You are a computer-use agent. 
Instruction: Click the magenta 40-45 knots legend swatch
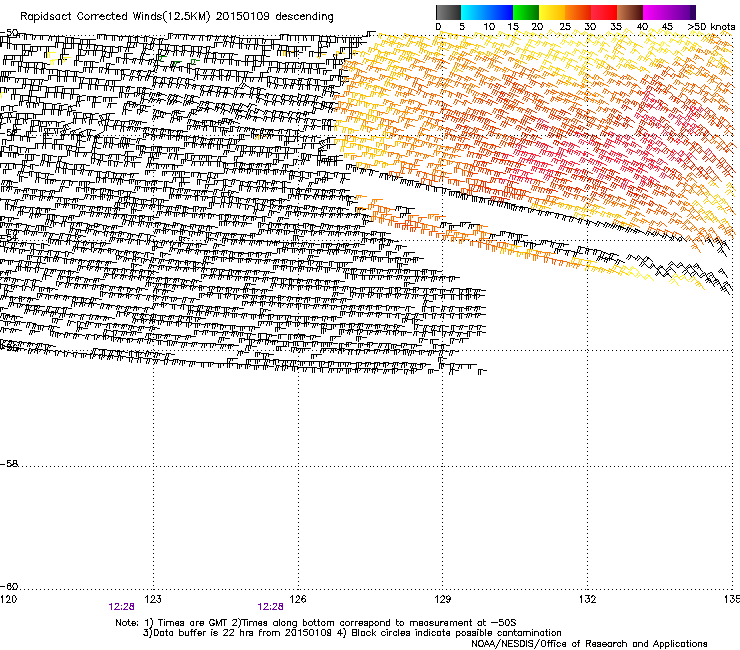tap(656, 12)
